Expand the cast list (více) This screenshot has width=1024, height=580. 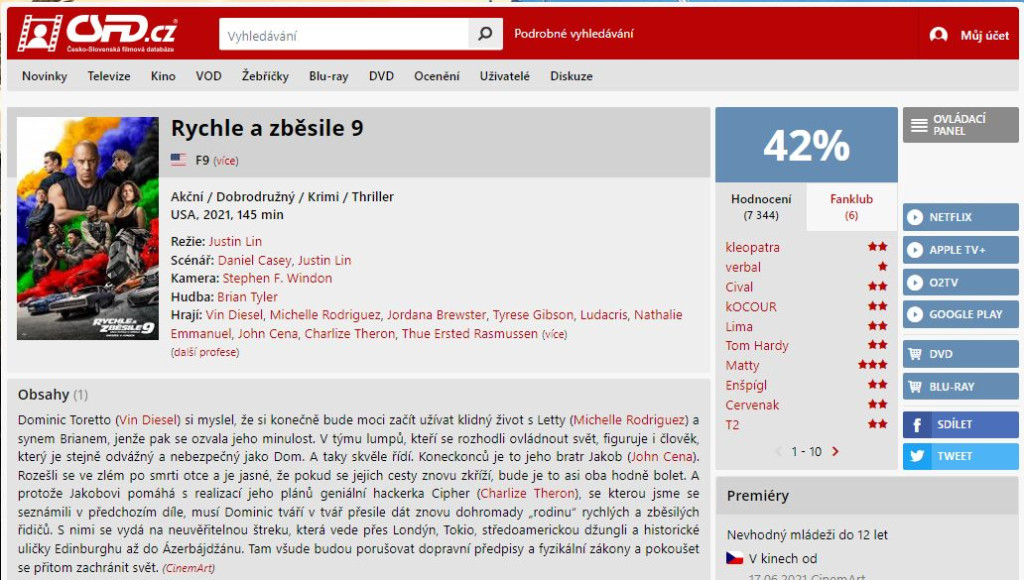pos(554,334)
